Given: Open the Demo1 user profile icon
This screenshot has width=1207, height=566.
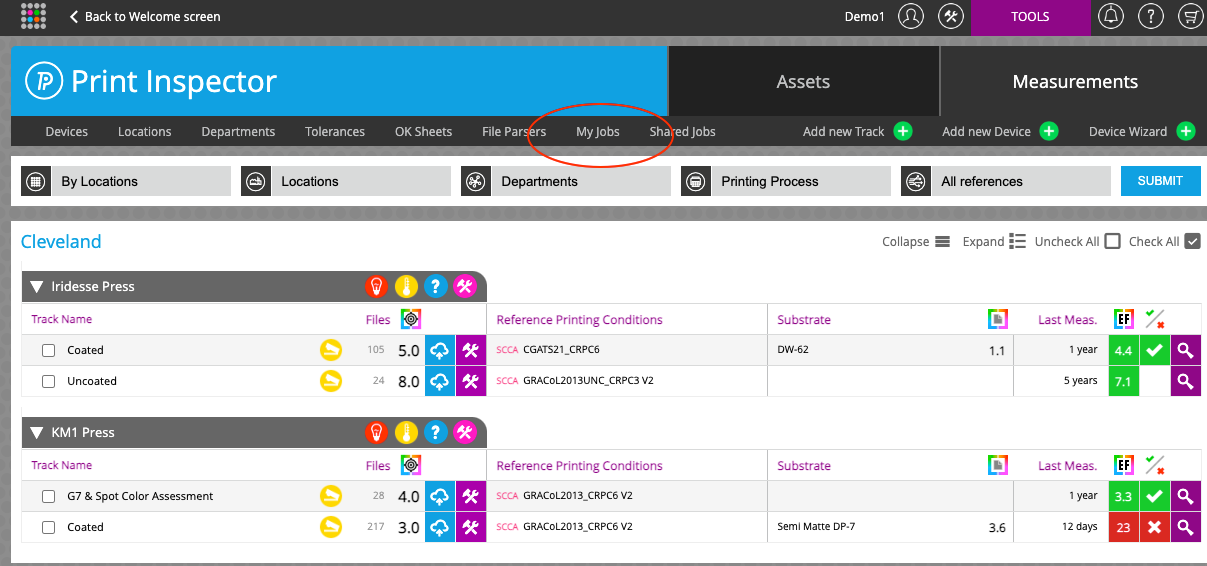Looking at the screenshot, I should pyautogui.click(x=910, y=17).
